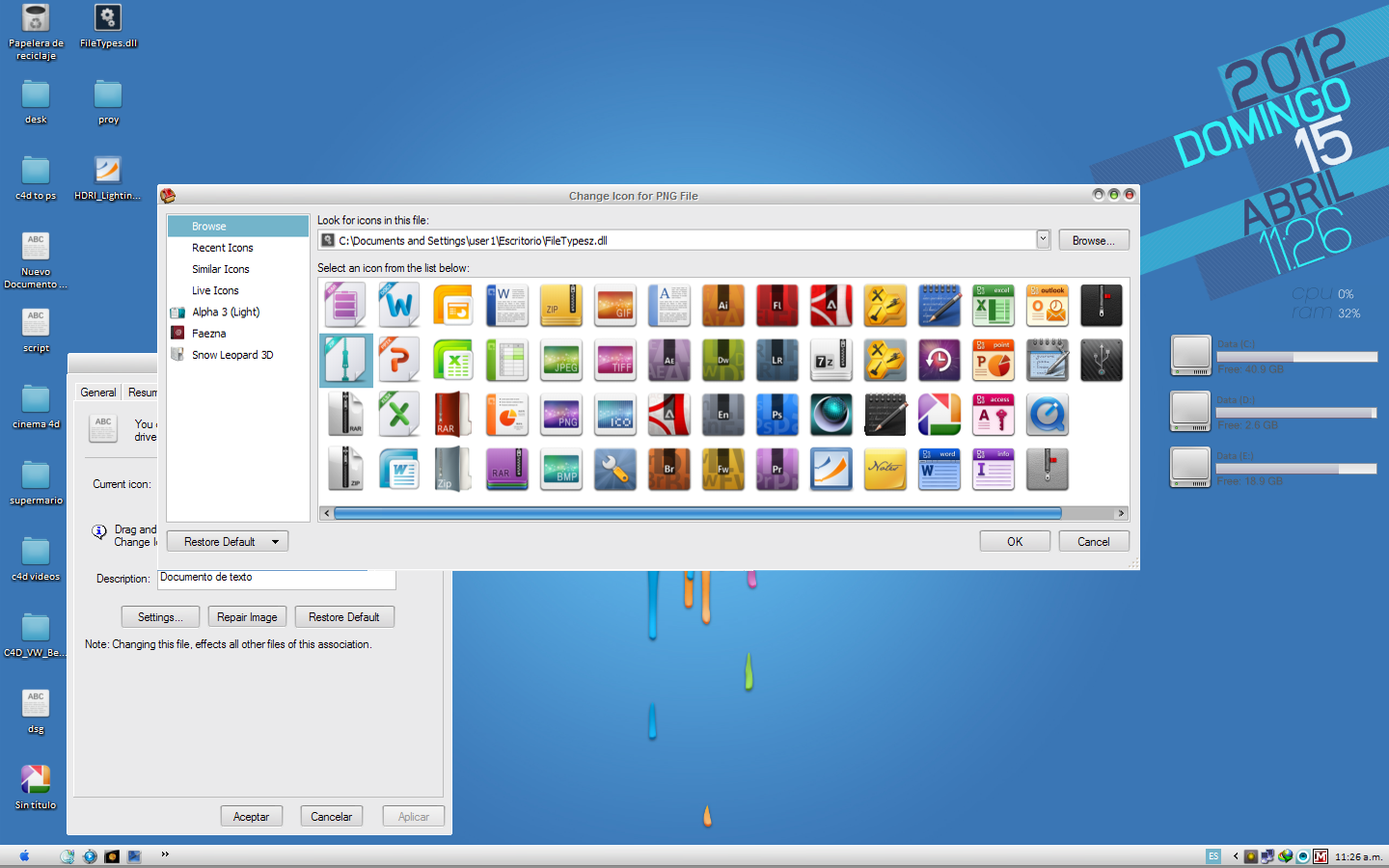Show Live Icons in the sidebar
Viewport: 1389px width, 868px height.
pos(214,290)
